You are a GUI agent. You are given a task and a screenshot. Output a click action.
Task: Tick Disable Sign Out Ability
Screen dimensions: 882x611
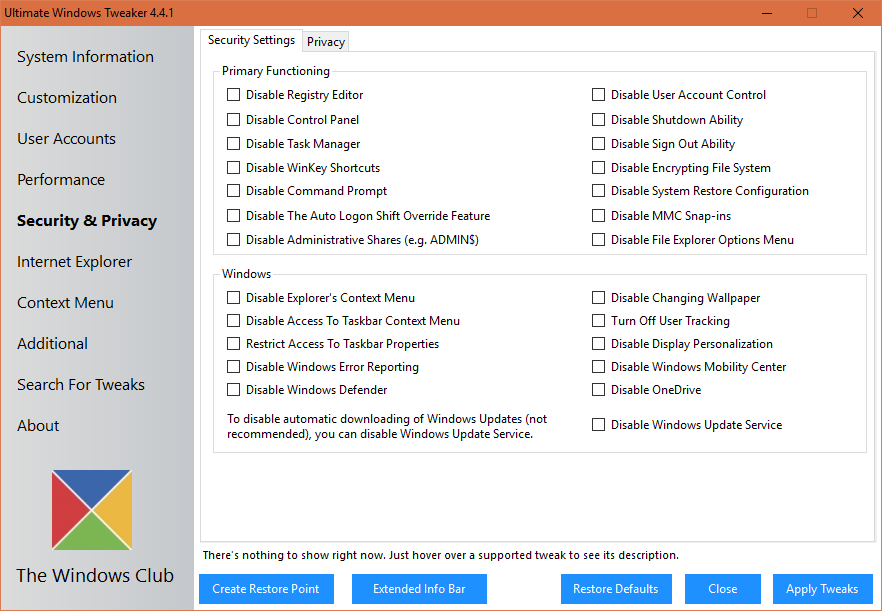(x=598, y=143)
